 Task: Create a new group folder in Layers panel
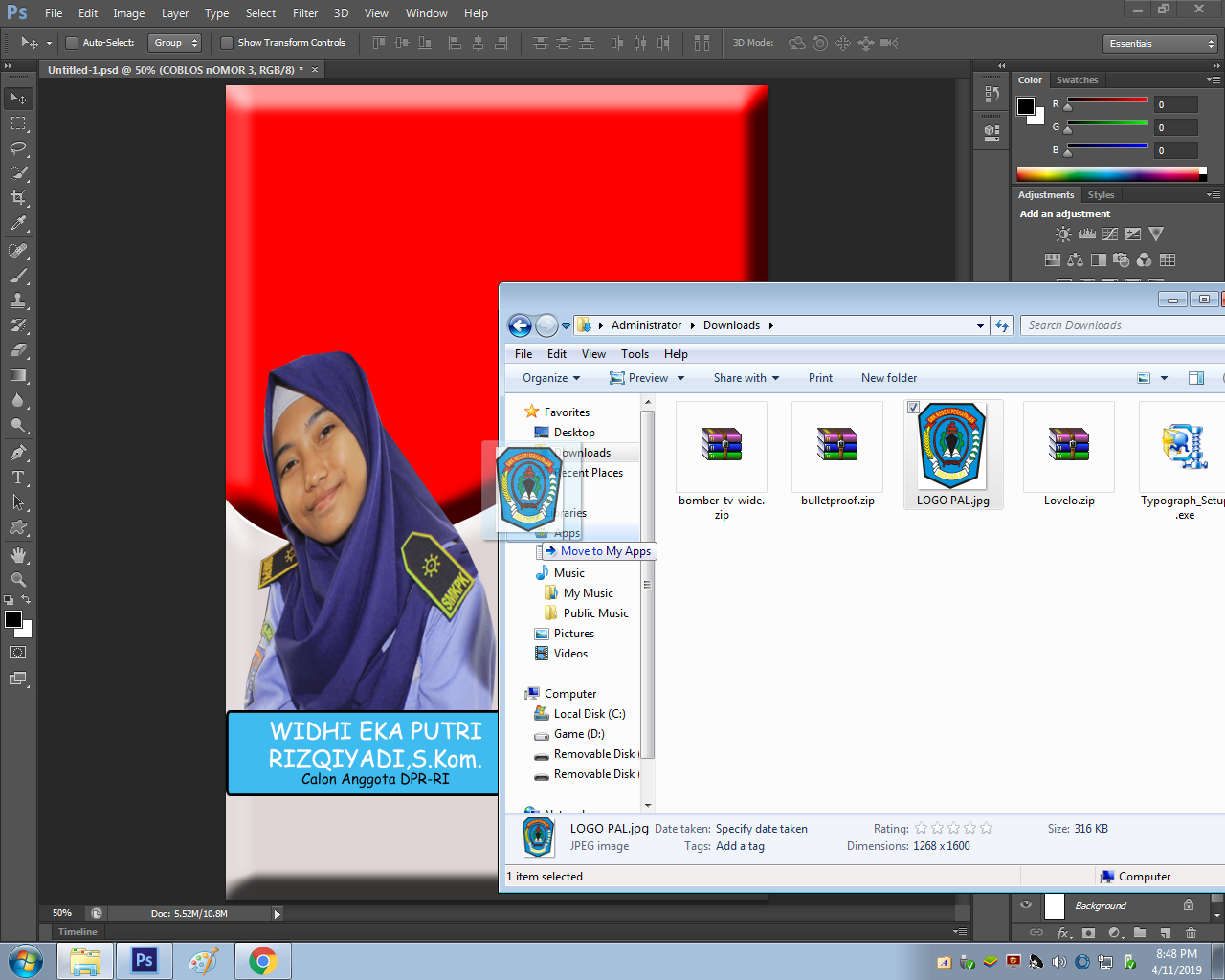click(1140, 932)
